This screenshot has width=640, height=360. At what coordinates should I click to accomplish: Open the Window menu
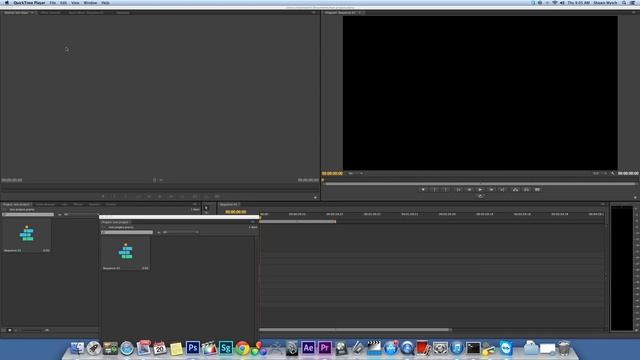click(90, 3)
